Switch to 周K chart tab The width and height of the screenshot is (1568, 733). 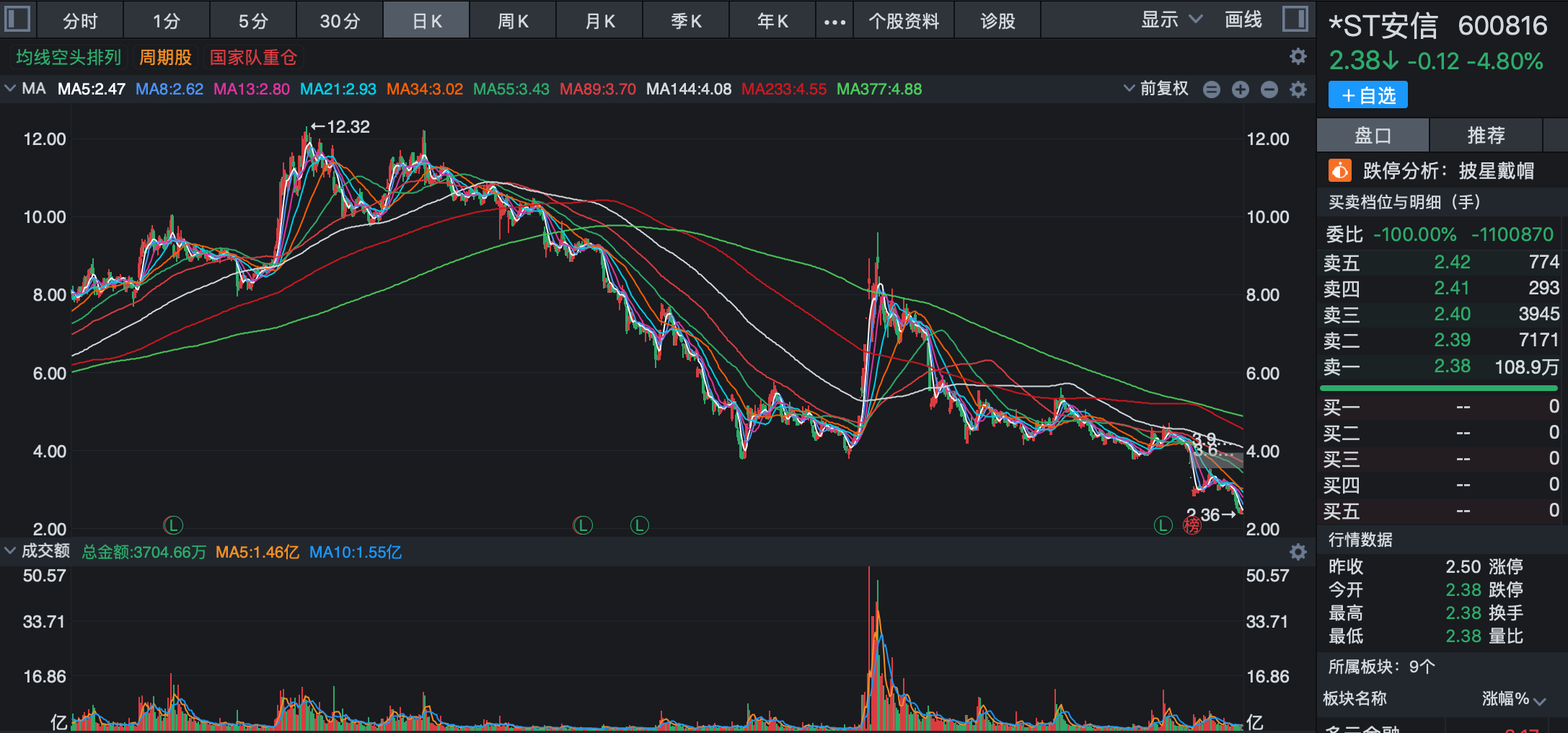[x=513, y=21]
